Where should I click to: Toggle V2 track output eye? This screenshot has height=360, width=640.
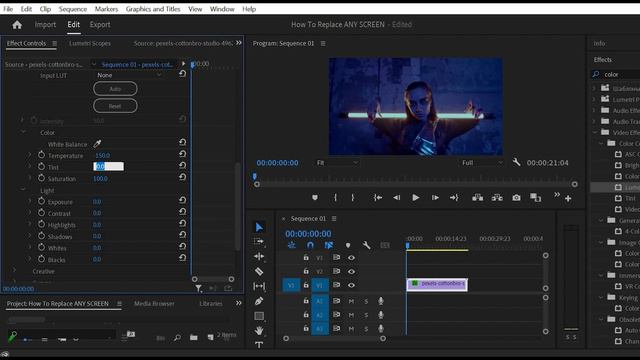point(351,271)
